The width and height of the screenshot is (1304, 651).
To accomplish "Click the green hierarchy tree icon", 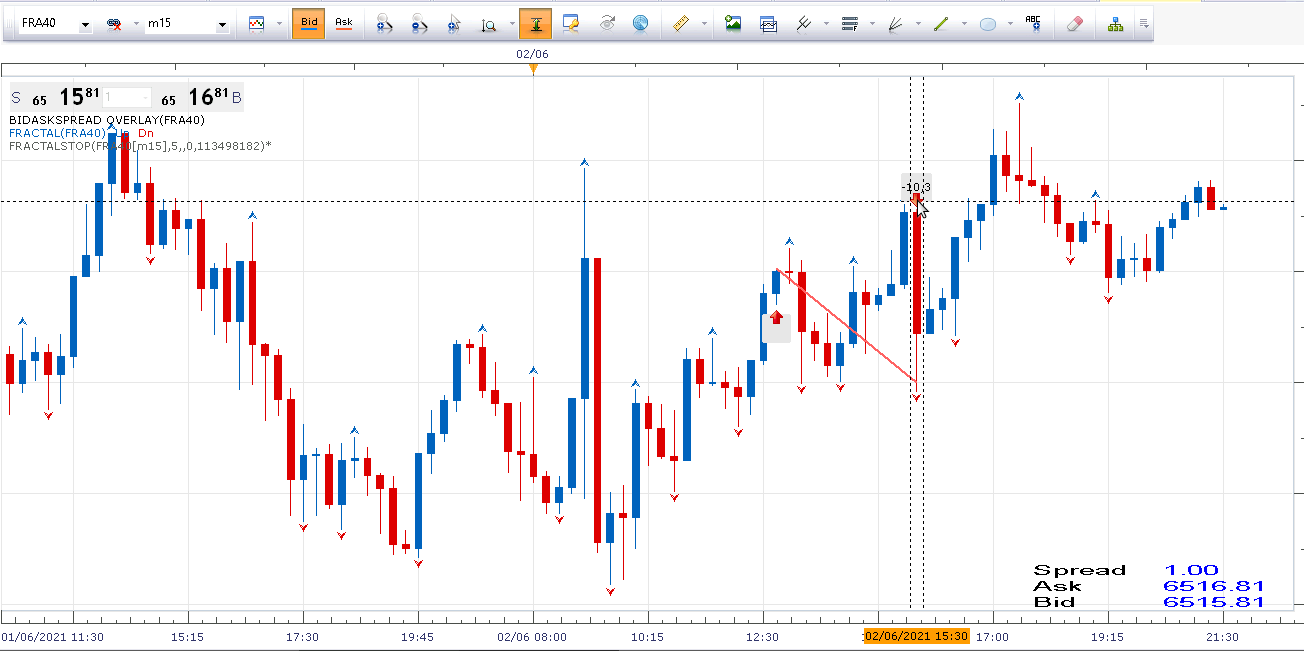I will coord(1115,23).
